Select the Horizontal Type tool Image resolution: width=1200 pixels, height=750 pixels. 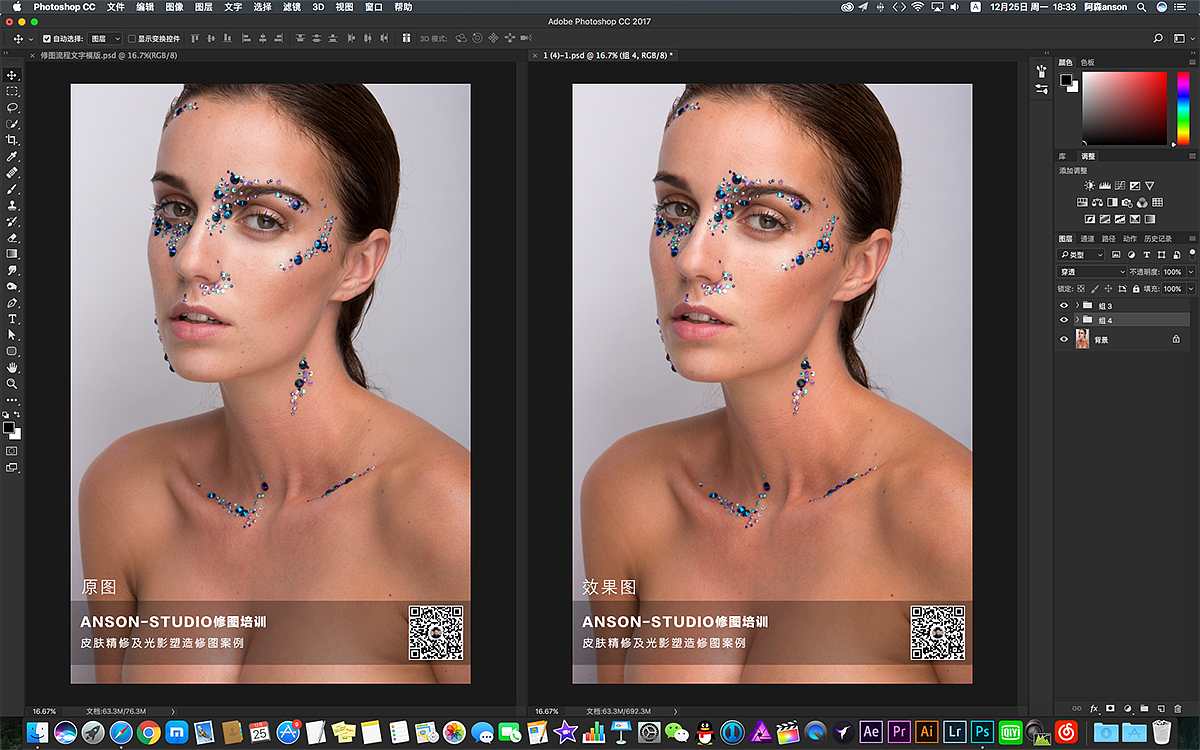[x=12, y=318]
